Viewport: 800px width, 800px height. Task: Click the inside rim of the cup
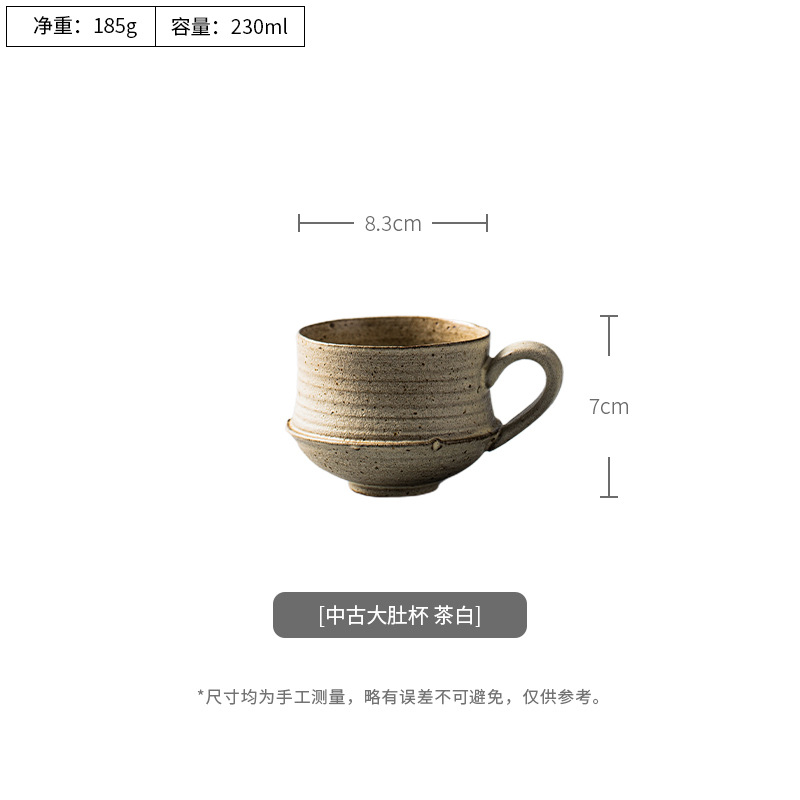point(394,332)
